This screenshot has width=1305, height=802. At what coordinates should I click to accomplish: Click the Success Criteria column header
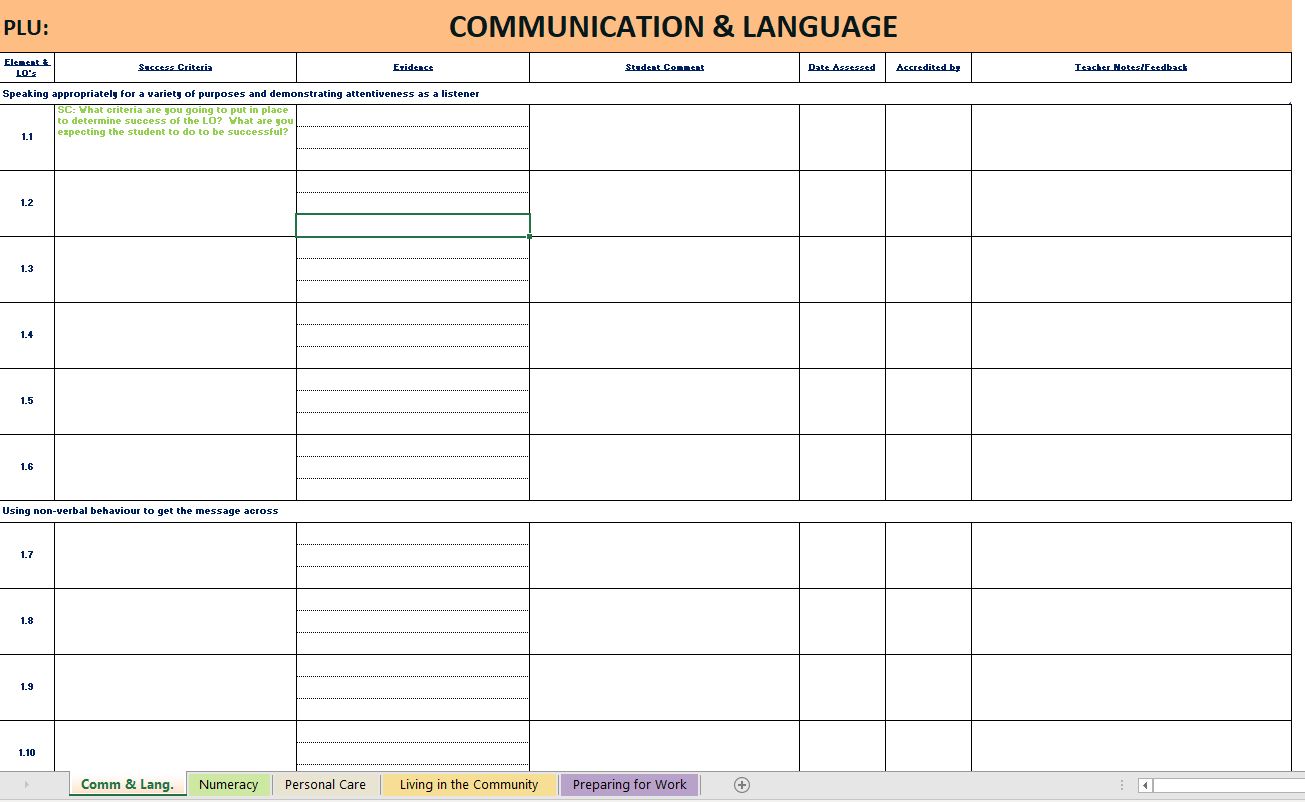(175, 67)
